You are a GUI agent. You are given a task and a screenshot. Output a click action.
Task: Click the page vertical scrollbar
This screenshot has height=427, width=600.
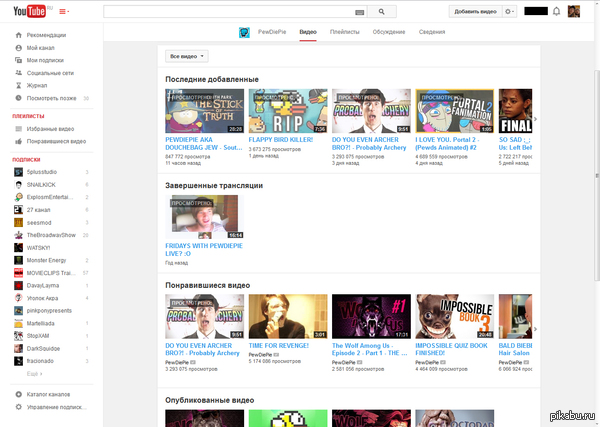click(x=597, y=176)
